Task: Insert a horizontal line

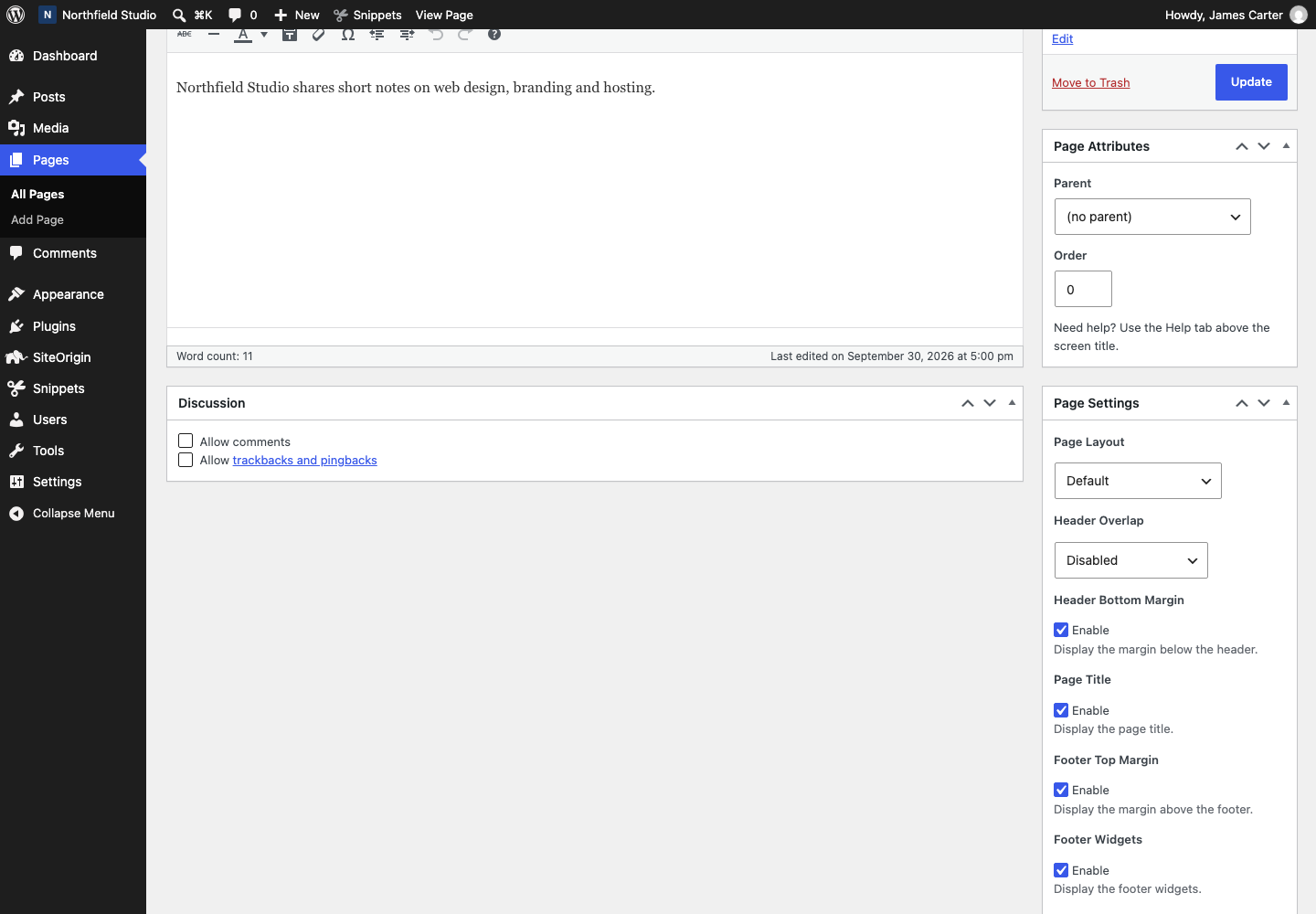Action: (214, 35)
